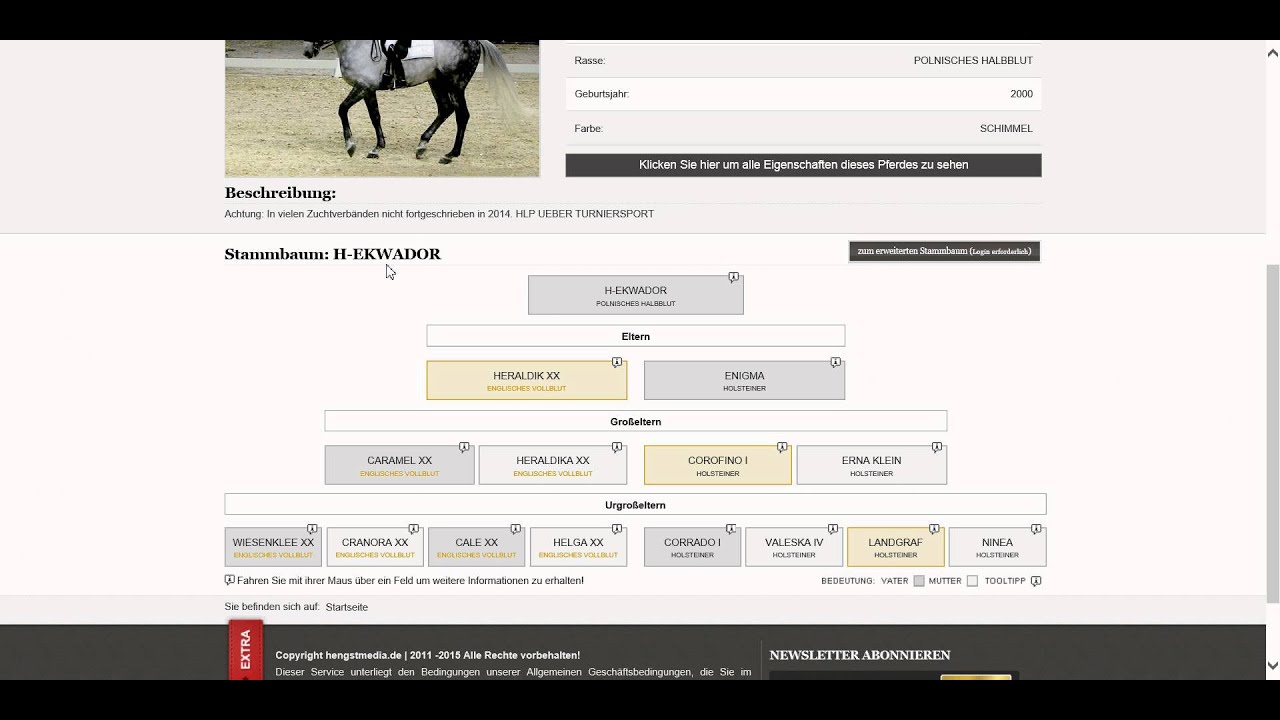The height and width of the screenshot is (720, 1280).
Task: Click tooltip icon on COROFINO I box
Action: (x=782, y=447)
